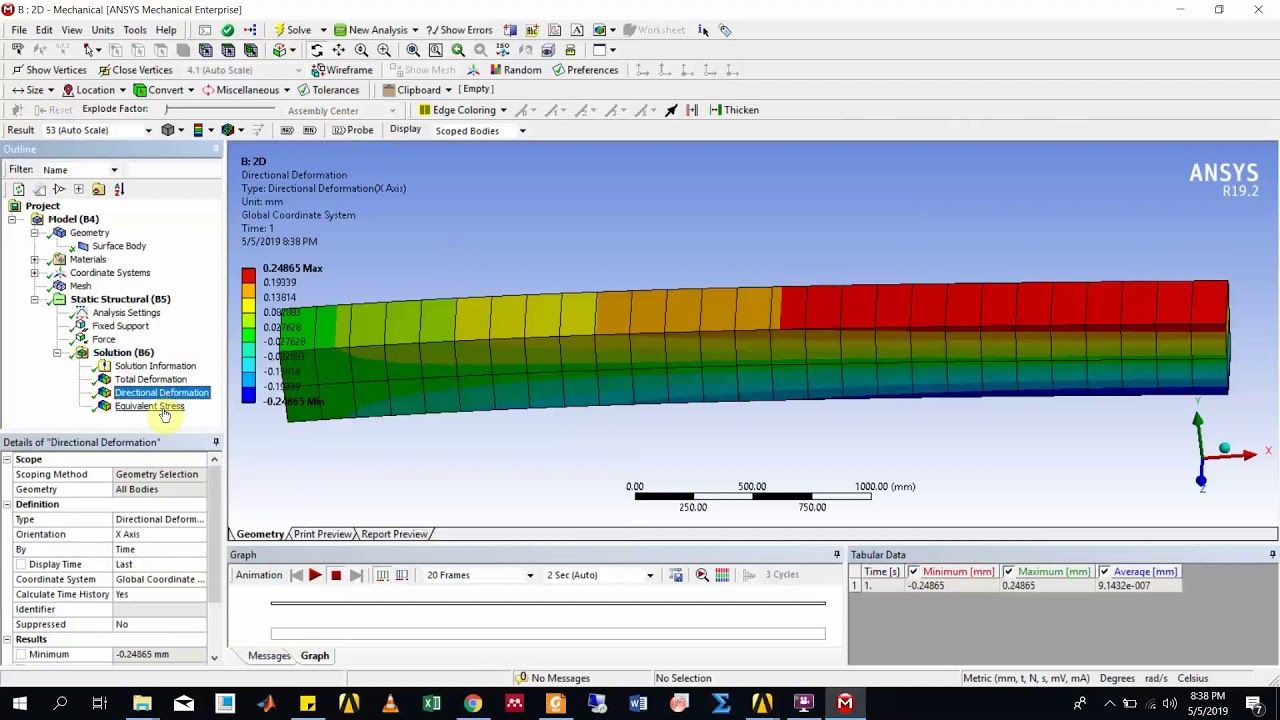Enable Wireframe display

(x=342, y=70)
